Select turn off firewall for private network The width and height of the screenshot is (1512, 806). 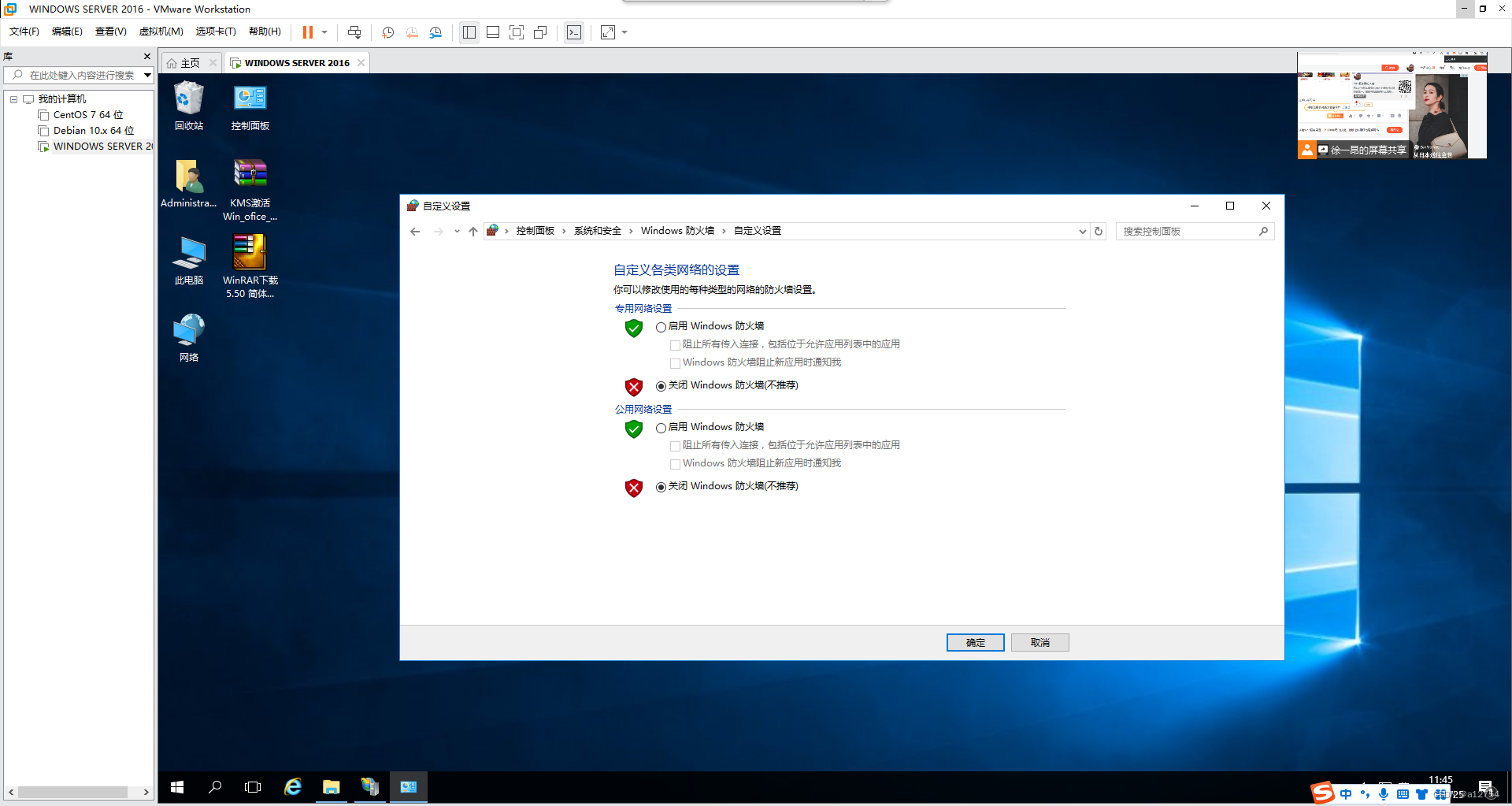coord(661,386)
